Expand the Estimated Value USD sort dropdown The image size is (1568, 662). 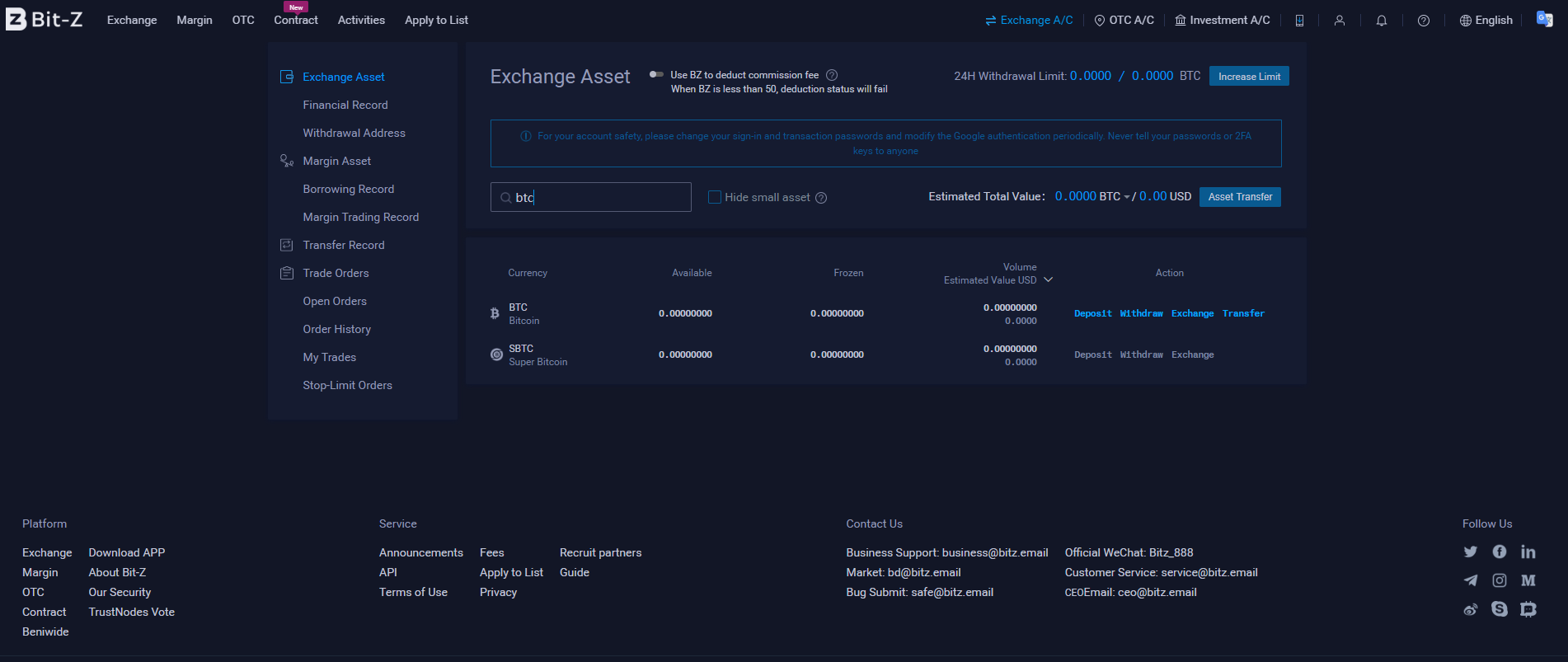[1049, 280]
